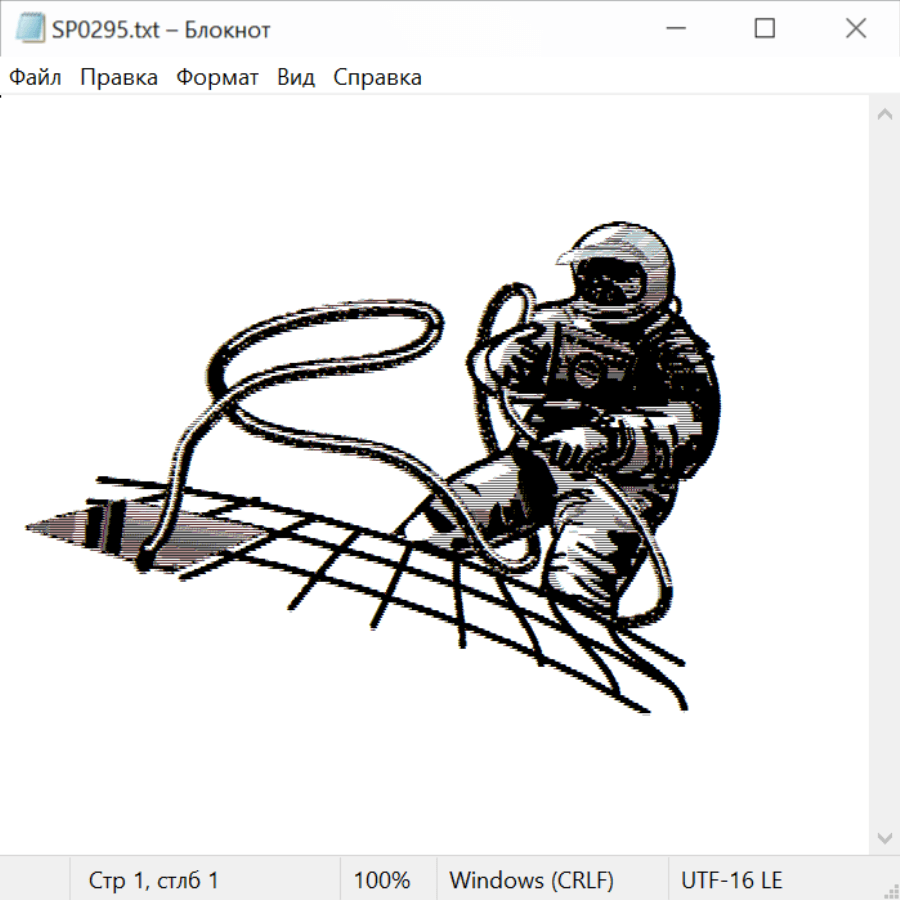Open the Справка menu

[377, 77]
